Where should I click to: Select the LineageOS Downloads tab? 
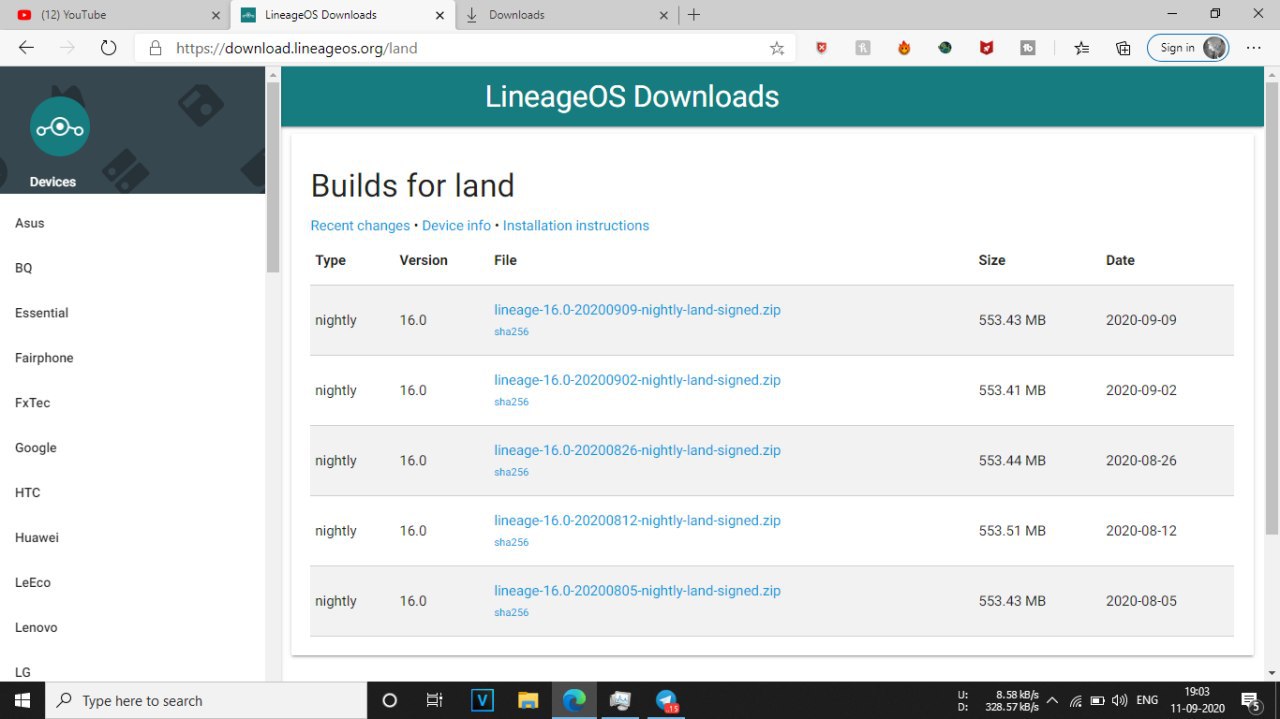coord(342,15)
